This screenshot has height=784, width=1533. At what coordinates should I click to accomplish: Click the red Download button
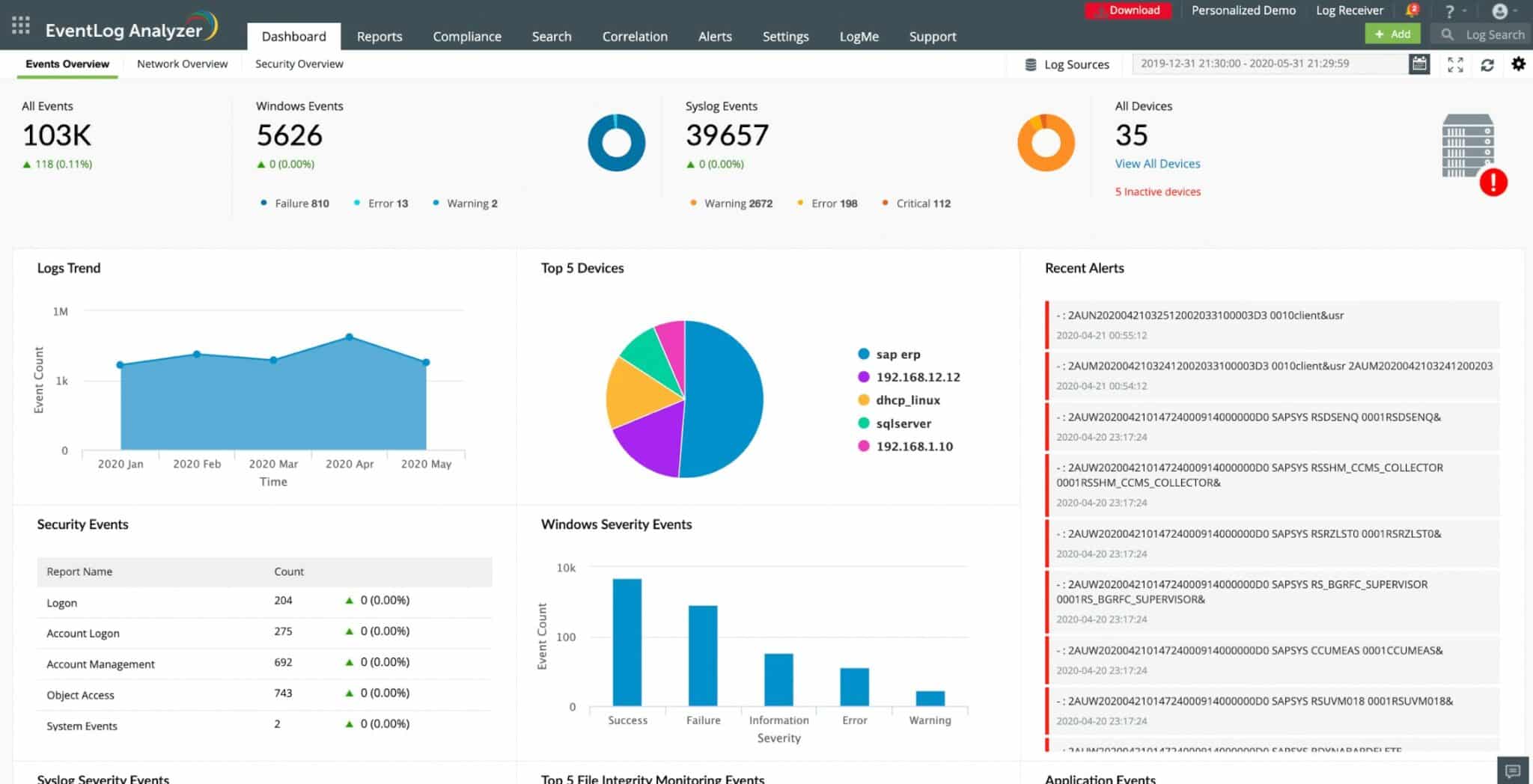1128,10
